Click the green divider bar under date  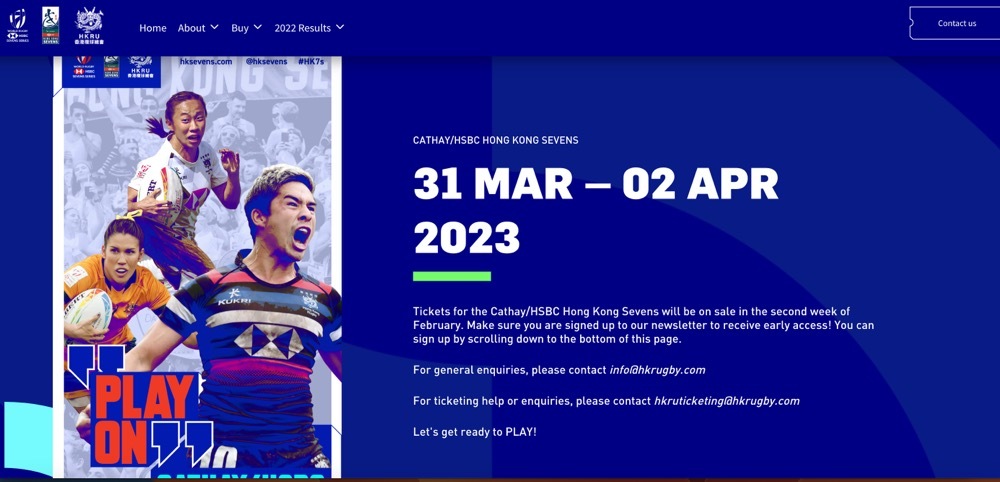pos(452,276)
